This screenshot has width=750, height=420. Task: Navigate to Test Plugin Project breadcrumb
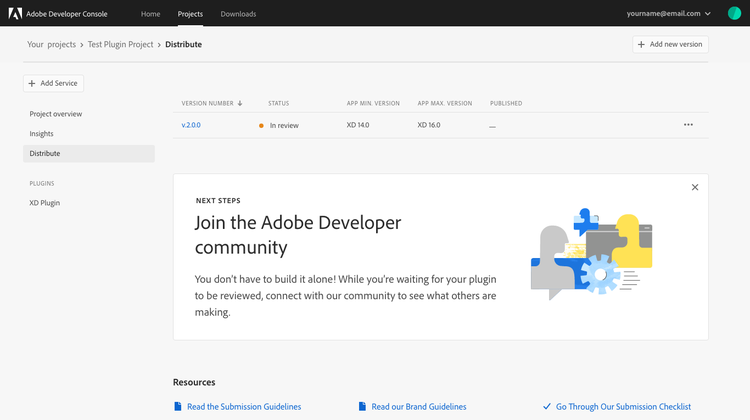(121, 44)
